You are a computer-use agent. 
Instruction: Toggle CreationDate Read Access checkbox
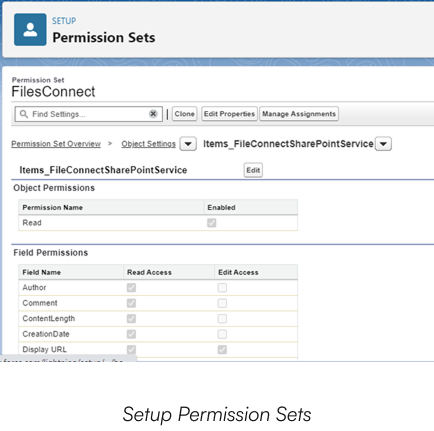[131, 334]
